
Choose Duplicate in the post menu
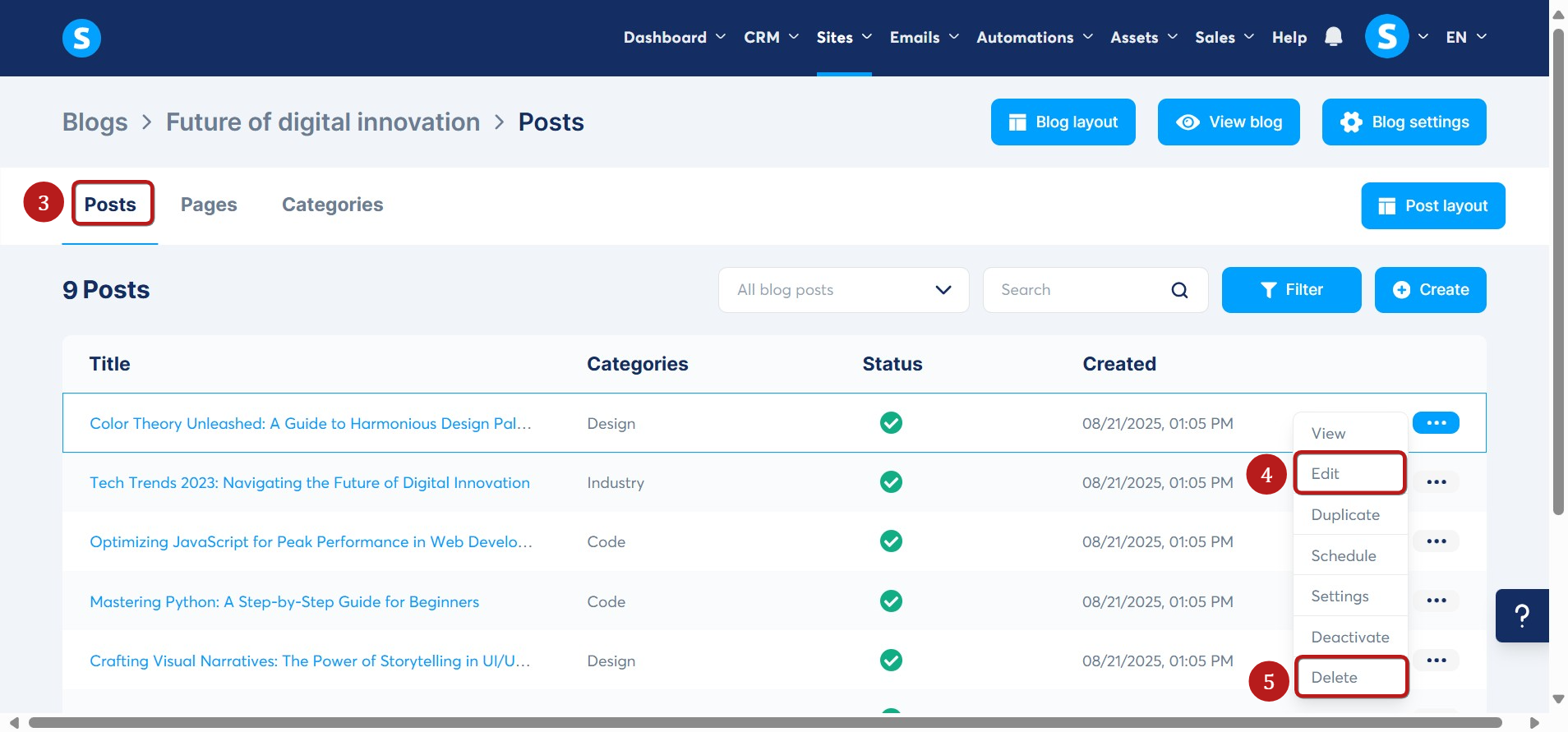(x=1345, y=515)
